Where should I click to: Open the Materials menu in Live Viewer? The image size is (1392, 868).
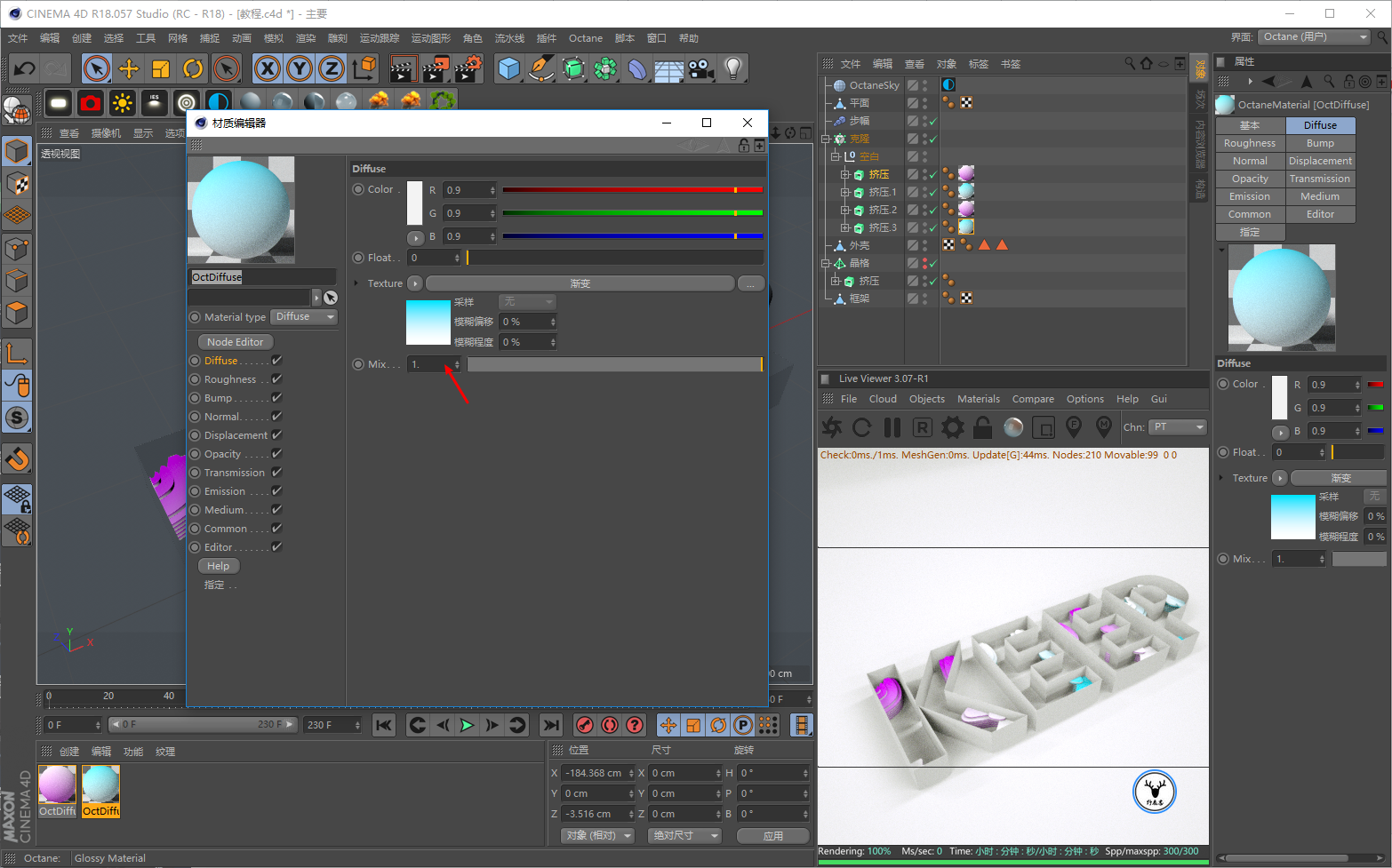pos(979,399)
